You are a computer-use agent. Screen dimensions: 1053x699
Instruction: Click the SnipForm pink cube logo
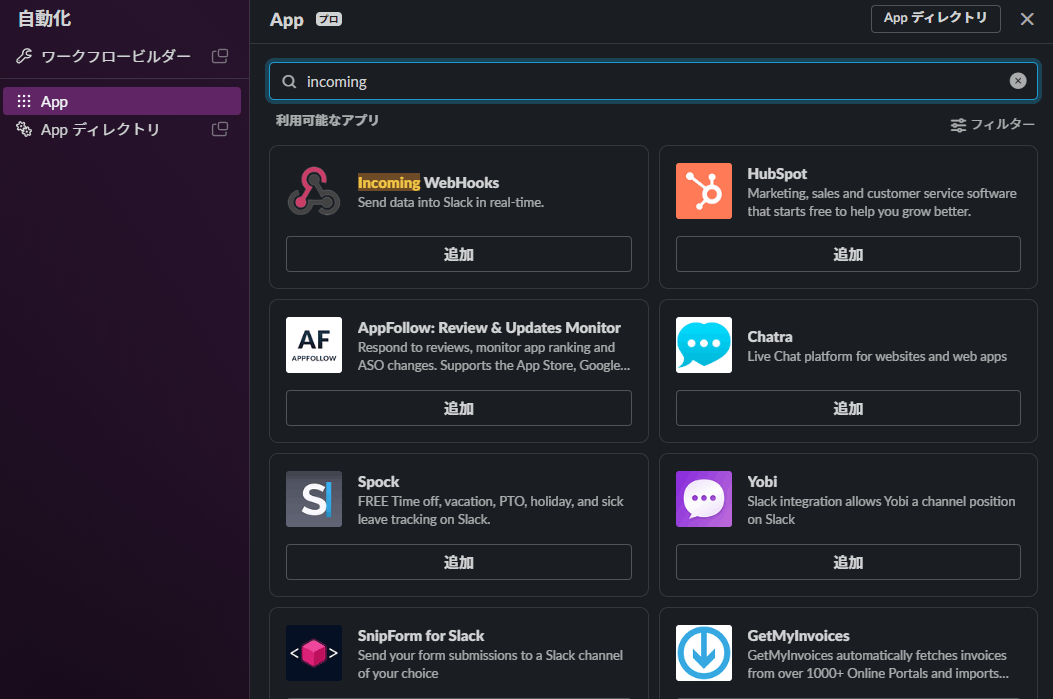[314, 653]
